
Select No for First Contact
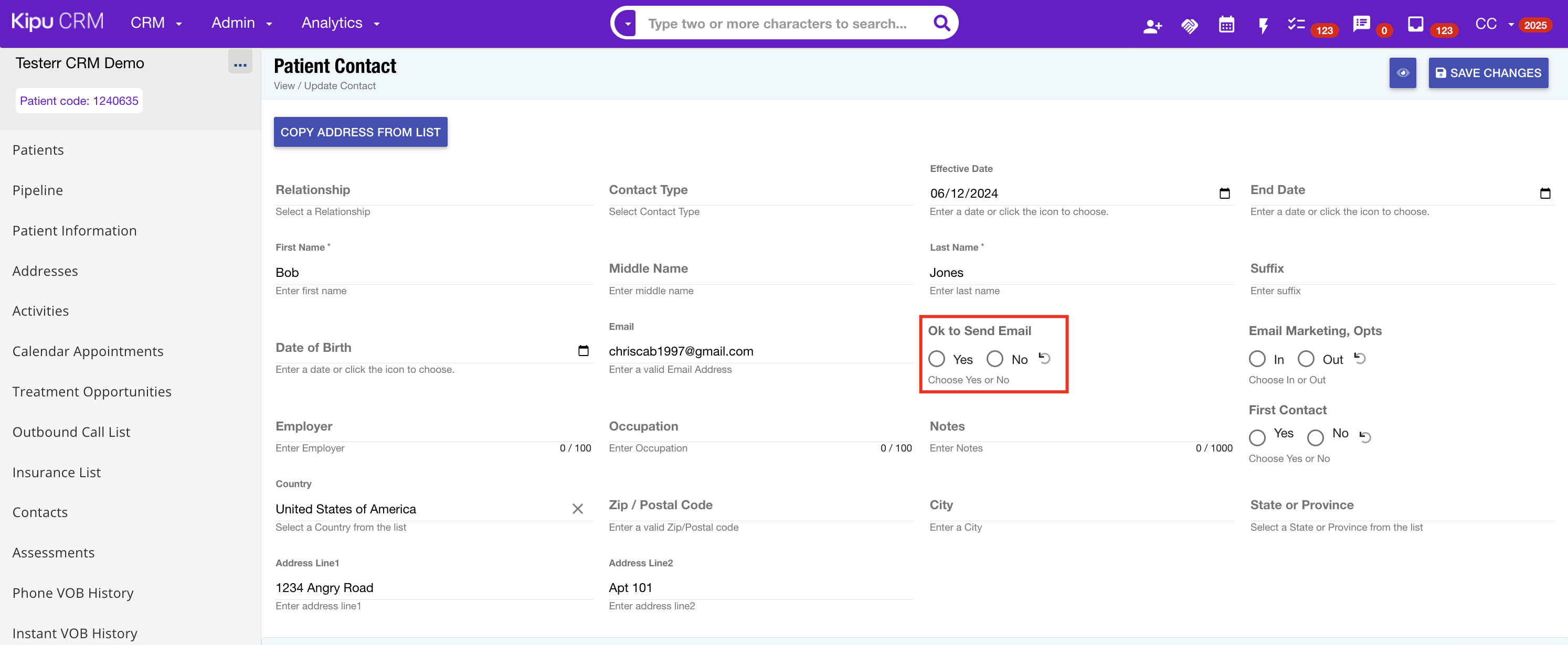[x=1315, y=437]
